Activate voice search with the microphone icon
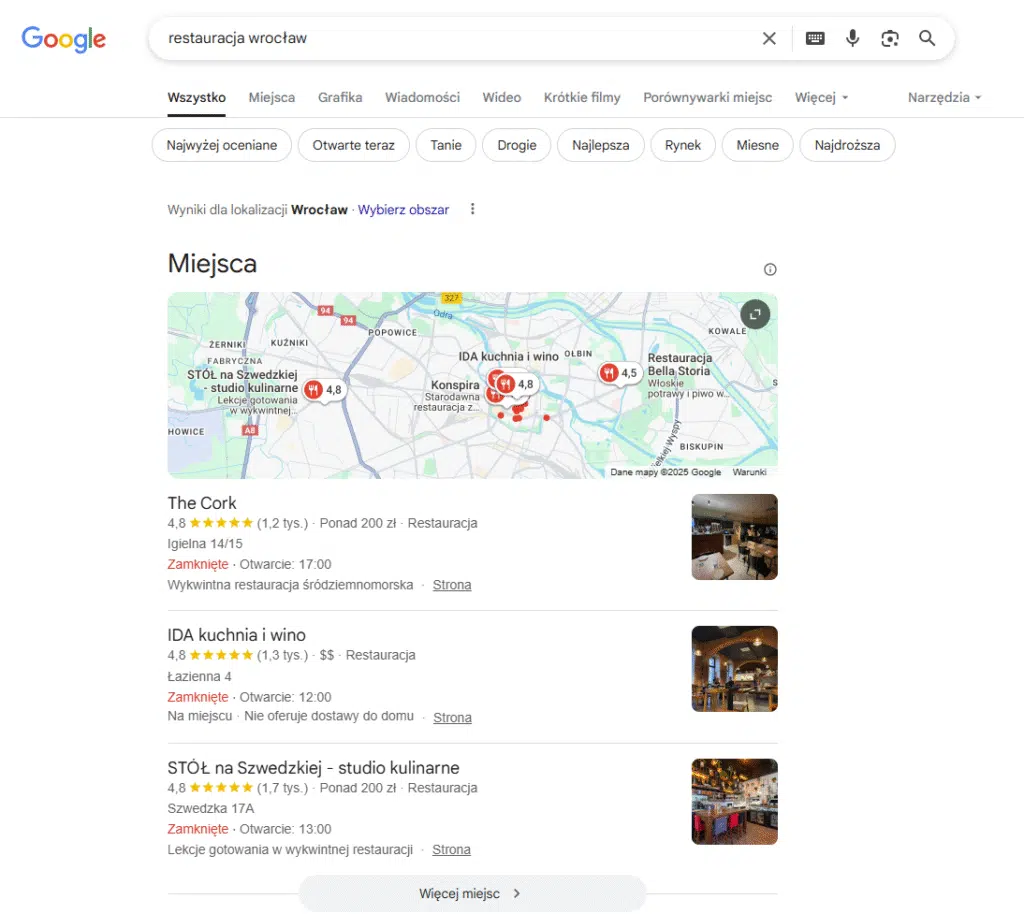Image resolution: width=1024 pixels, height=914 pixels. click(853, 38)
